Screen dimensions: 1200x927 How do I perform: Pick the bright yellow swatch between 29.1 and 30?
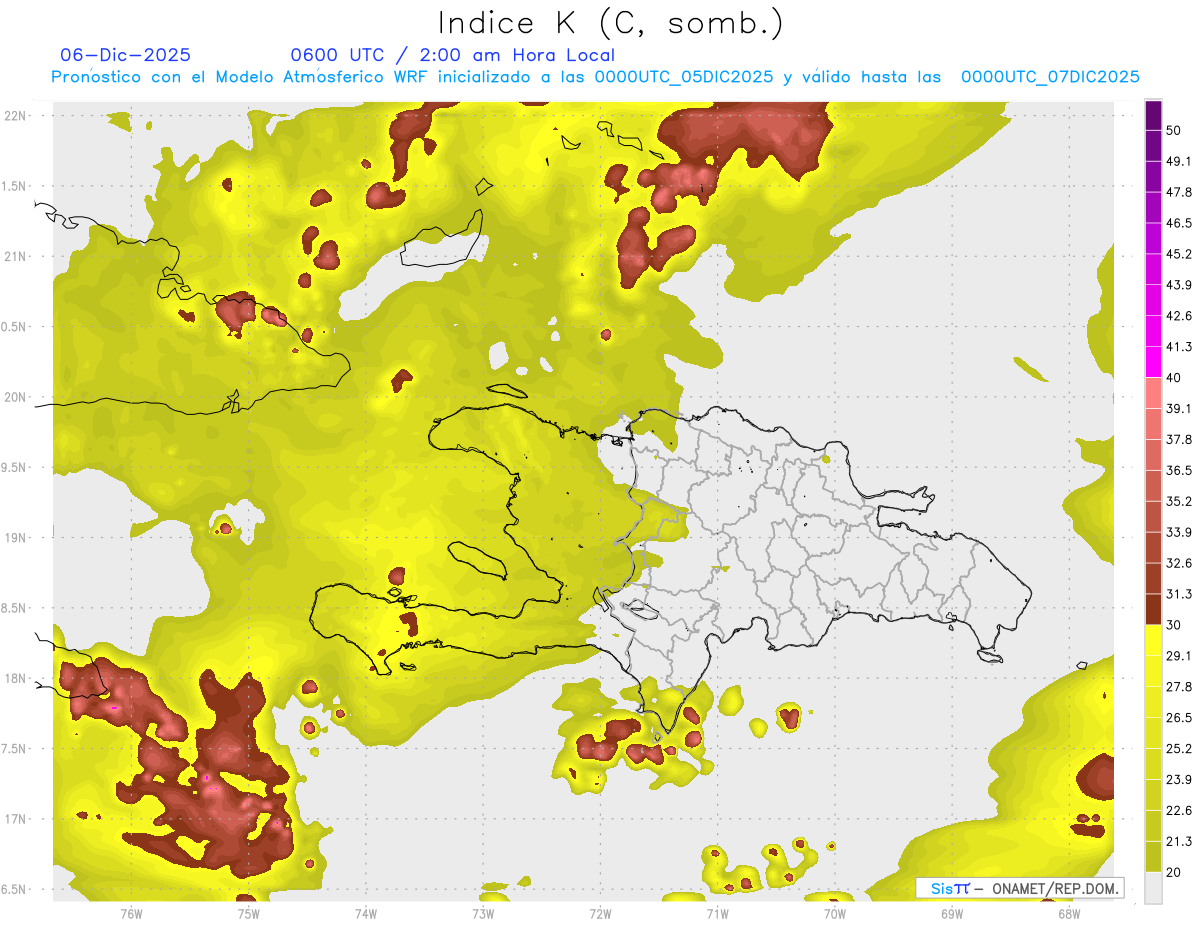coord(1154,640)
